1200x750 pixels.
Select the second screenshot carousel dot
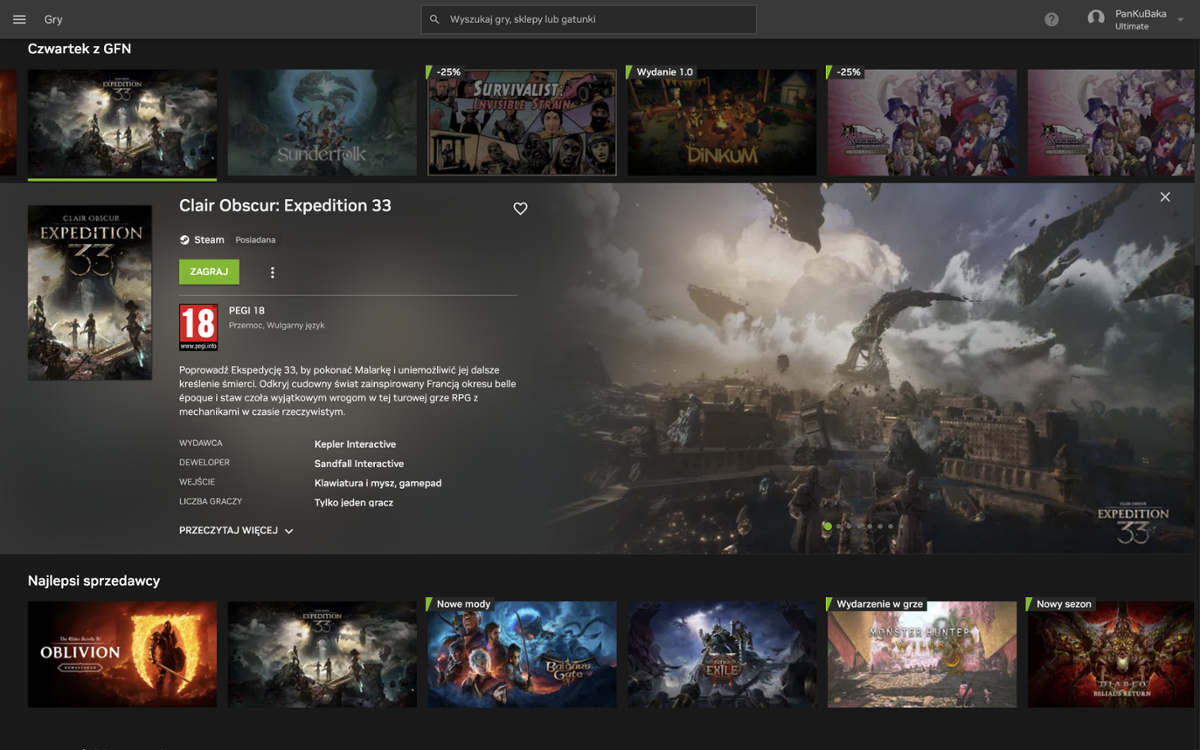click(840, 526)
